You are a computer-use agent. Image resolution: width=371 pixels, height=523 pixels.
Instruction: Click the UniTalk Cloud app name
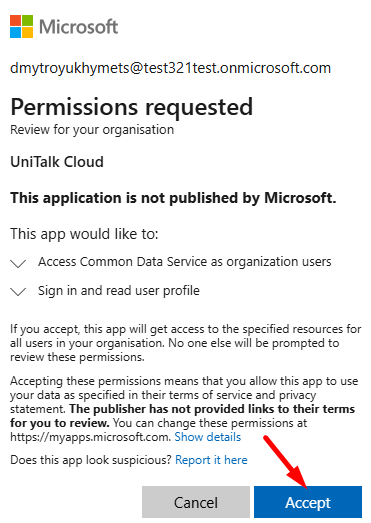(57, 162)
